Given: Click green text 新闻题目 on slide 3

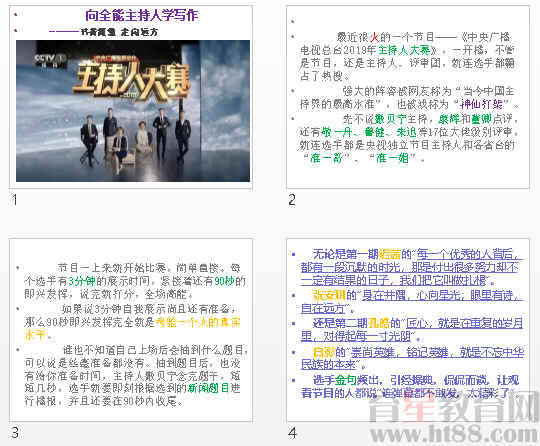Looking at the screenshot, I should click(x=208, y=388).
